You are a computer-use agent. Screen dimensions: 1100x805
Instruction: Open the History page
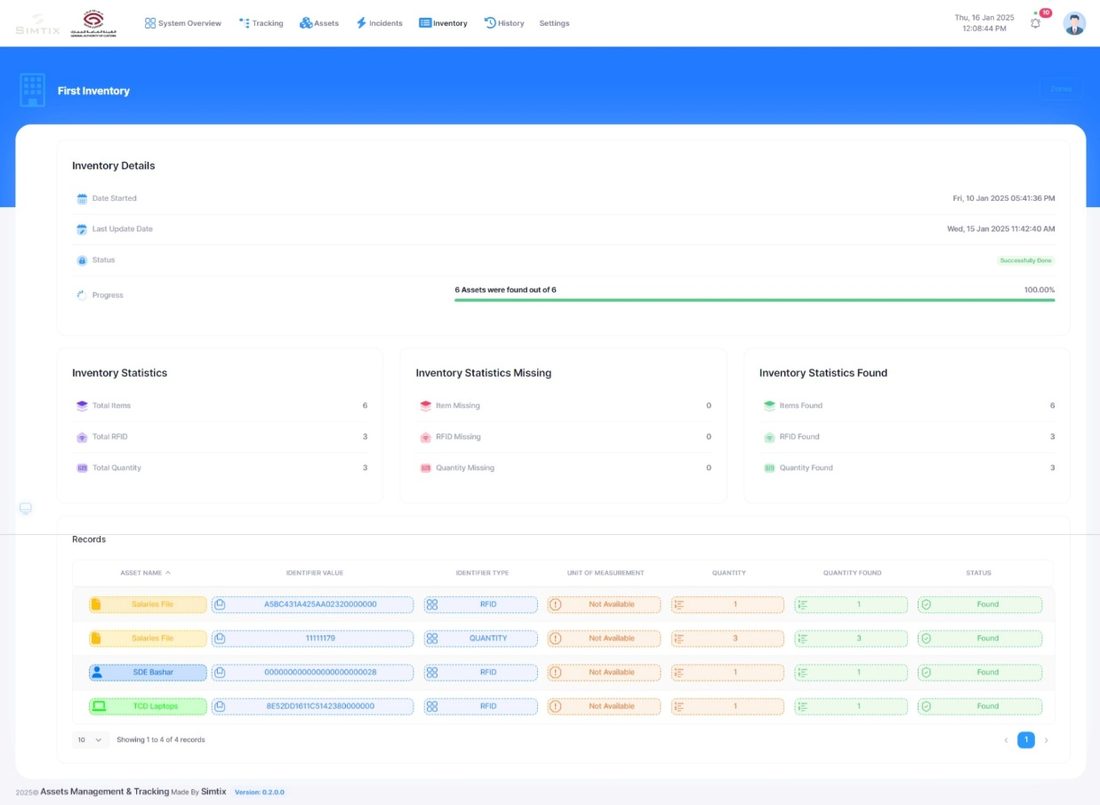504,23
